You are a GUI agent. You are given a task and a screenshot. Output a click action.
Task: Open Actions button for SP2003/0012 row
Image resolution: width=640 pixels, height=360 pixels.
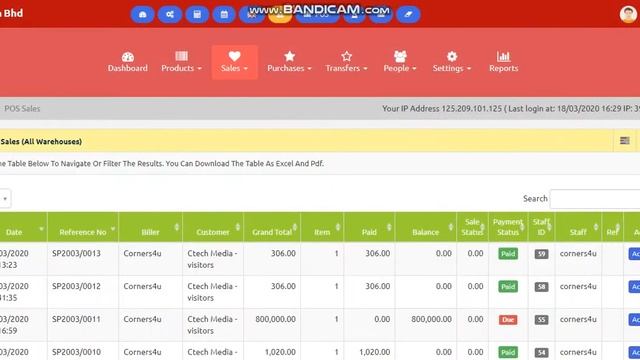coord(634,287)
